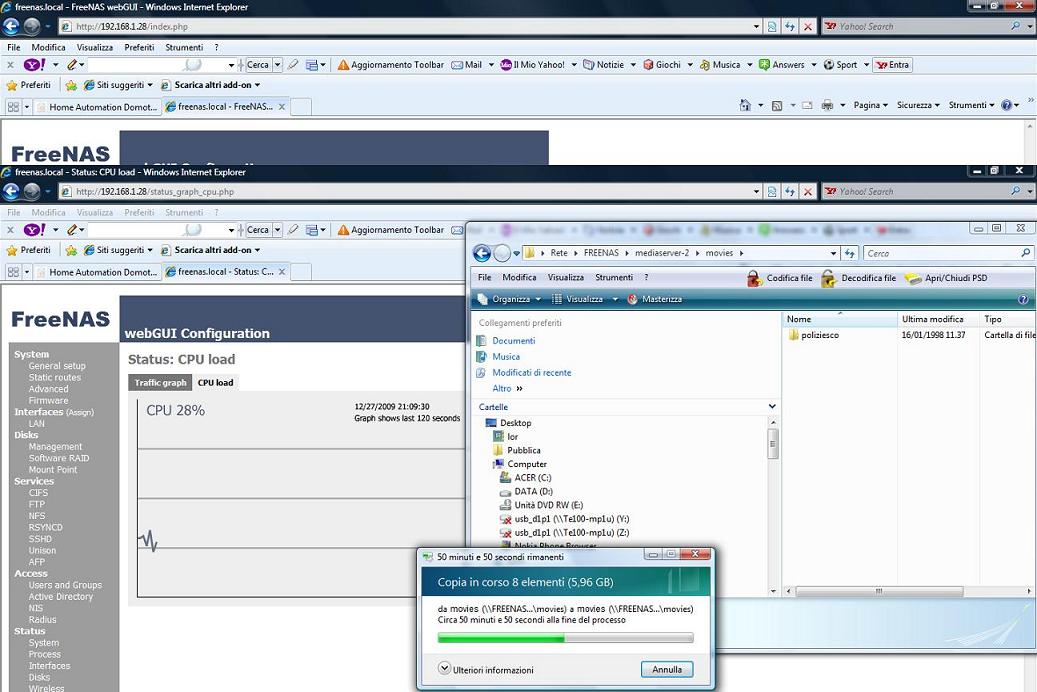Click RSS feeds icon in FreeNAS webGUI window
The image size is (1037, 692).
point(777,105)
